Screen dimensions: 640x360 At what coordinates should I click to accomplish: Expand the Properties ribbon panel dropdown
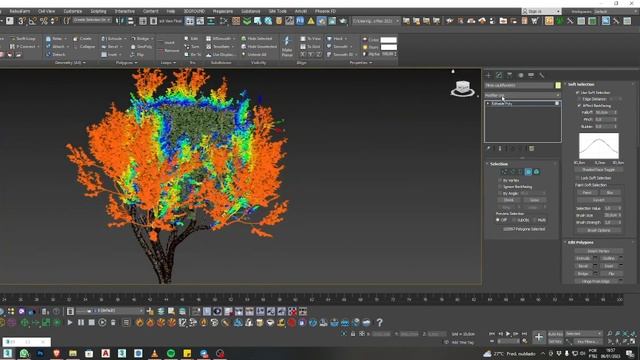point(361,63)
